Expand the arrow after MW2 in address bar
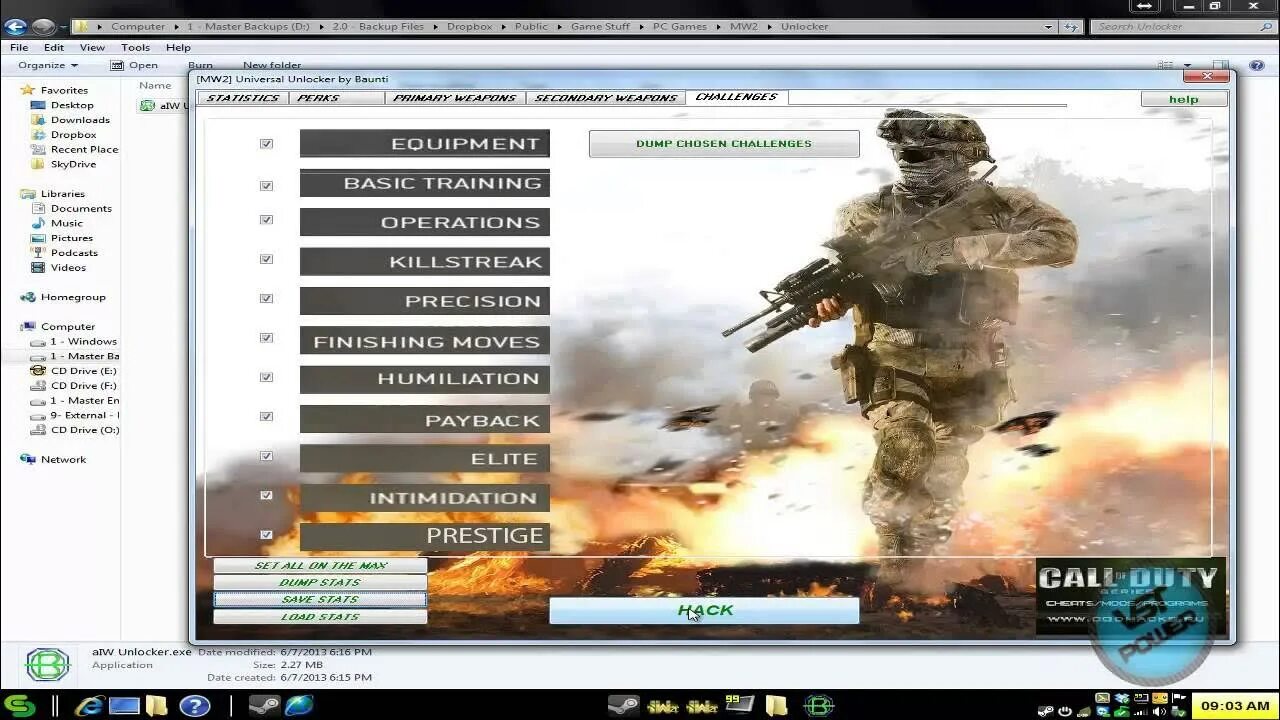This screenshot has width=1280, height=720. point(768,27)
